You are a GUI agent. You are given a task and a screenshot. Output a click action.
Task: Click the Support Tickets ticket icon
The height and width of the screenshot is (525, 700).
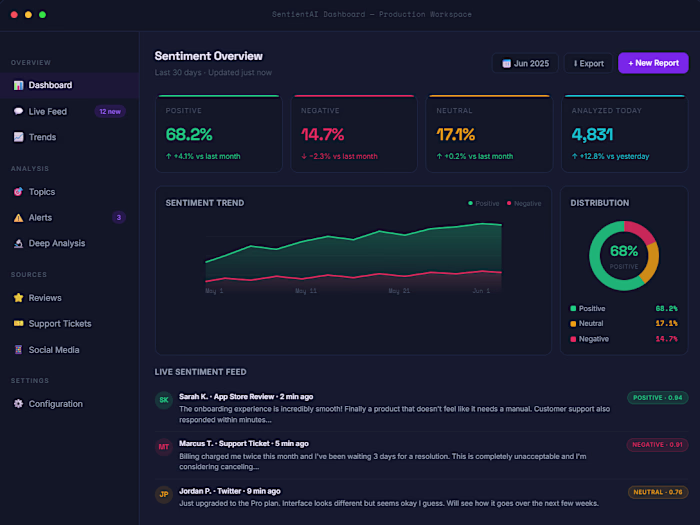[x=18, y=323]
